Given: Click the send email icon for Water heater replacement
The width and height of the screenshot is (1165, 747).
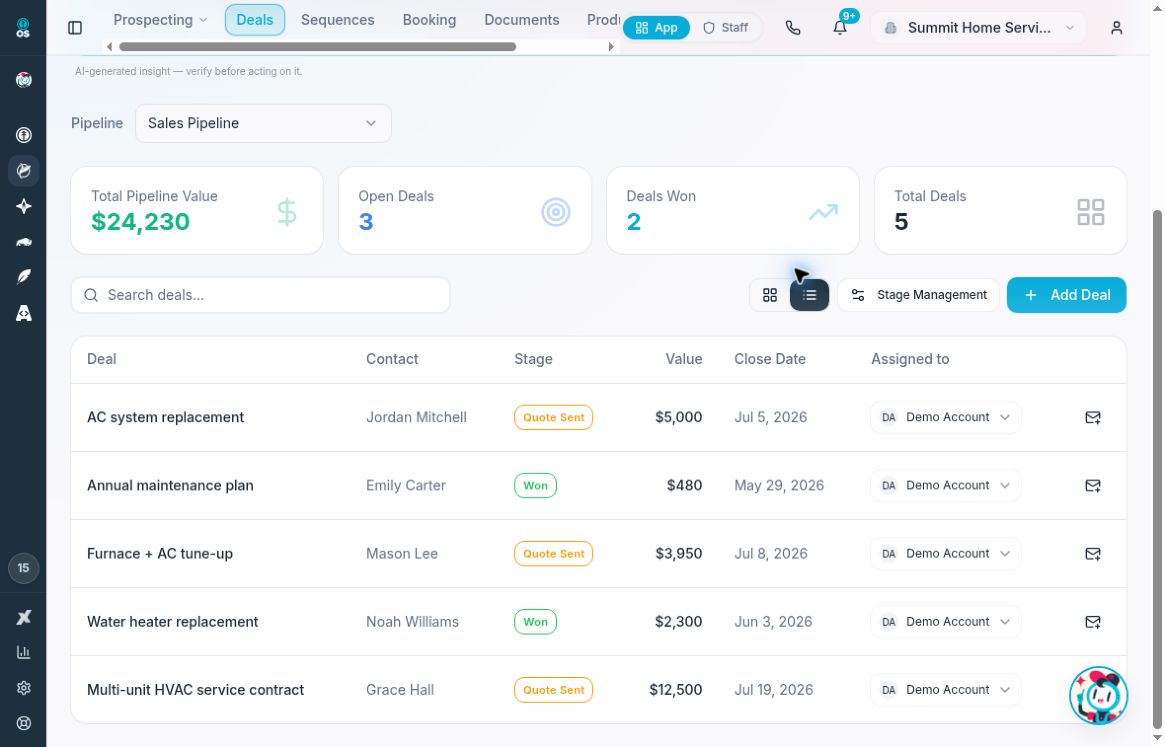Looking at the screenshot, I should (1092, 622).
